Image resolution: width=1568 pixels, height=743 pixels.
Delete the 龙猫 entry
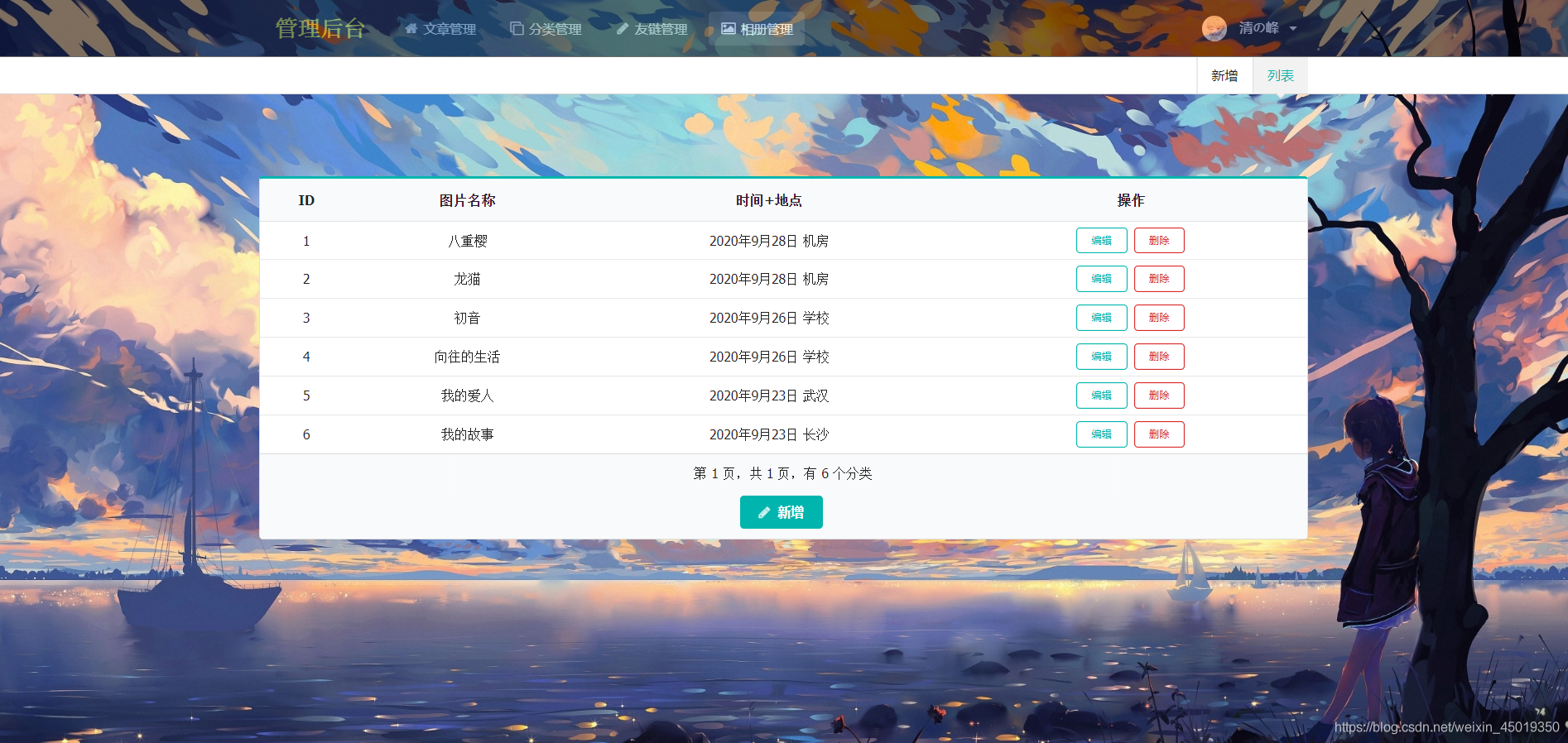(1159, 279)
